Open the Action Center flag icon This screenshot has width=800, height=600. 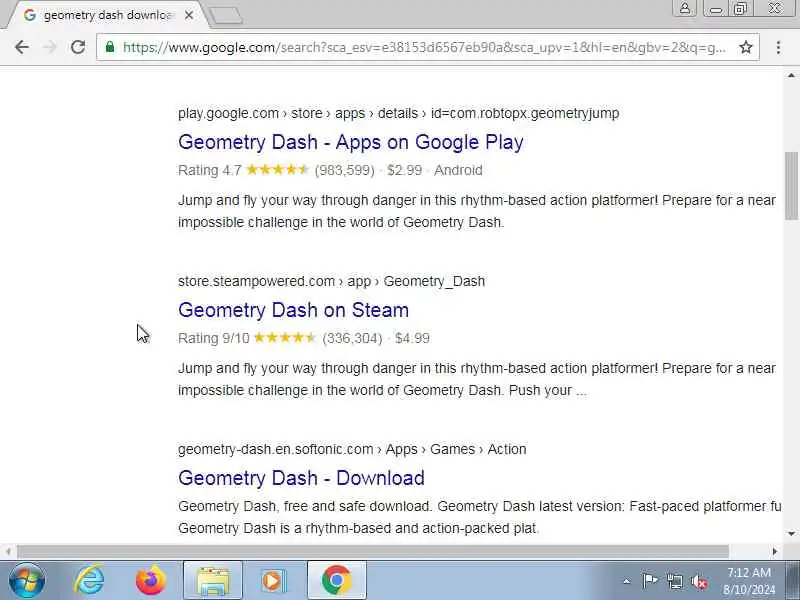pyautogui.click(x=650, y=581)
